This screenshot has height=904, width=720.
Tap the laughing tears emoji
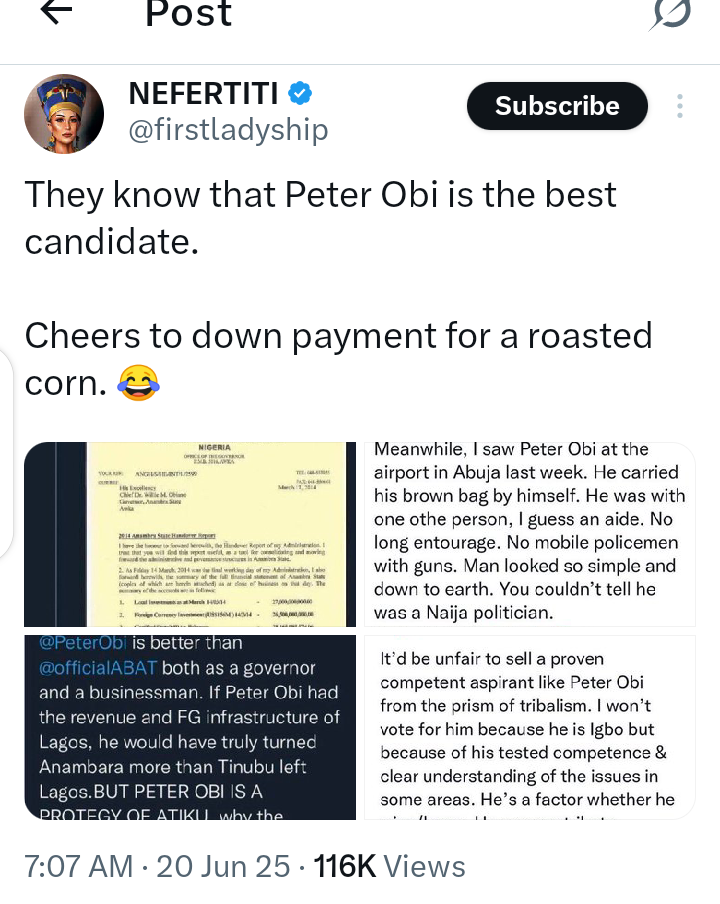(x=139, y=382)
